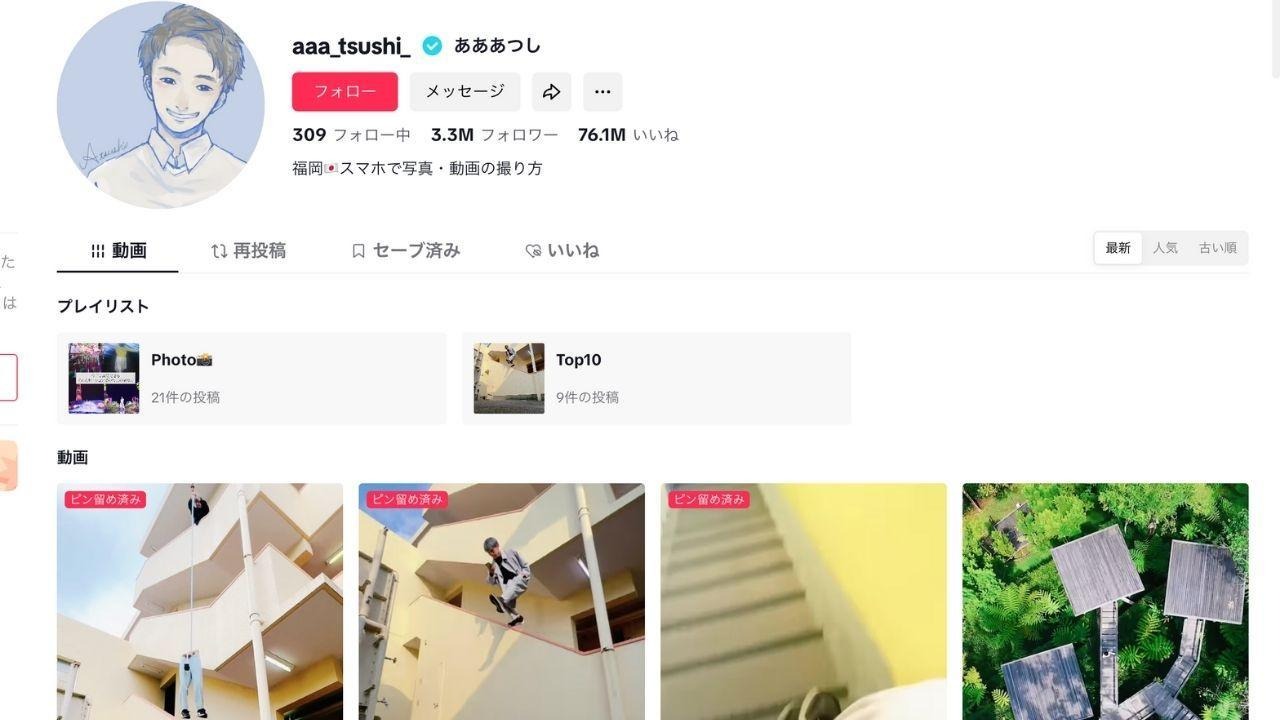Select the 古い順 oldest sort option

[1218, 248]
